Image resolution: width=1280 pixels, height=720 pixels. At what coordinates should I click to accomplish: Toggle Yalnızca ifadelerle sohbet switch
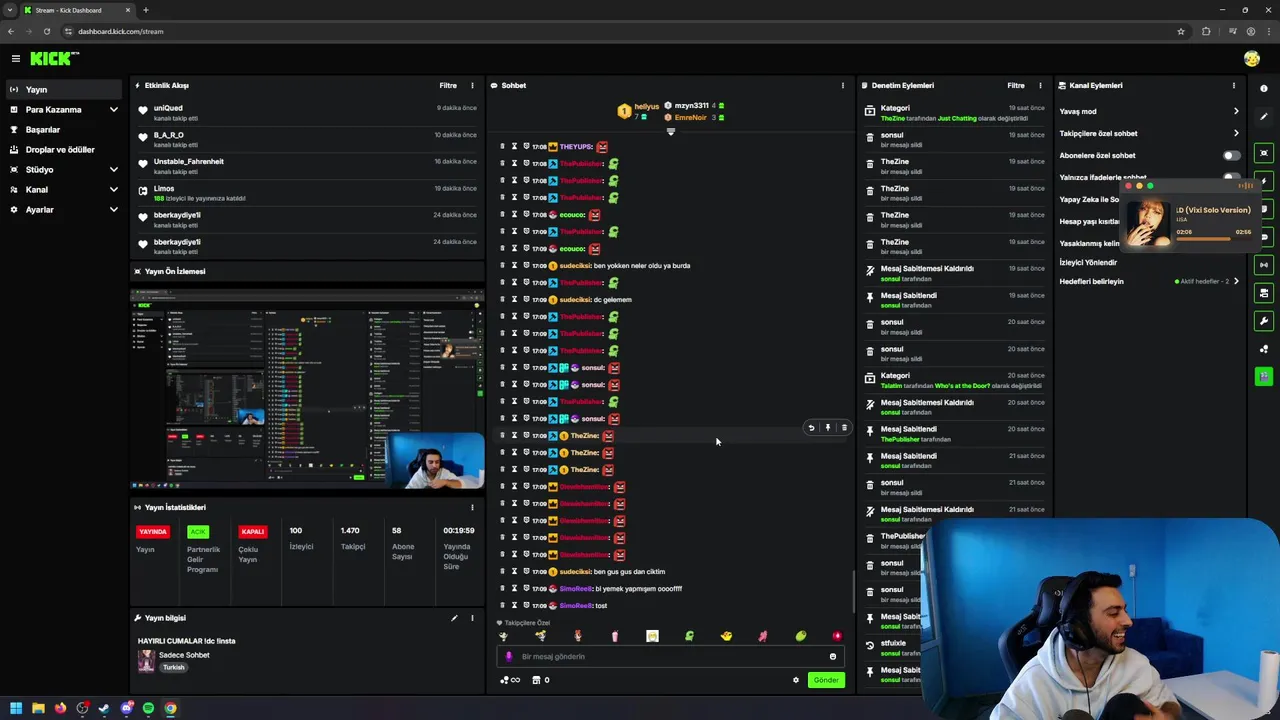pyautogui.click(x=1232, y=177)
